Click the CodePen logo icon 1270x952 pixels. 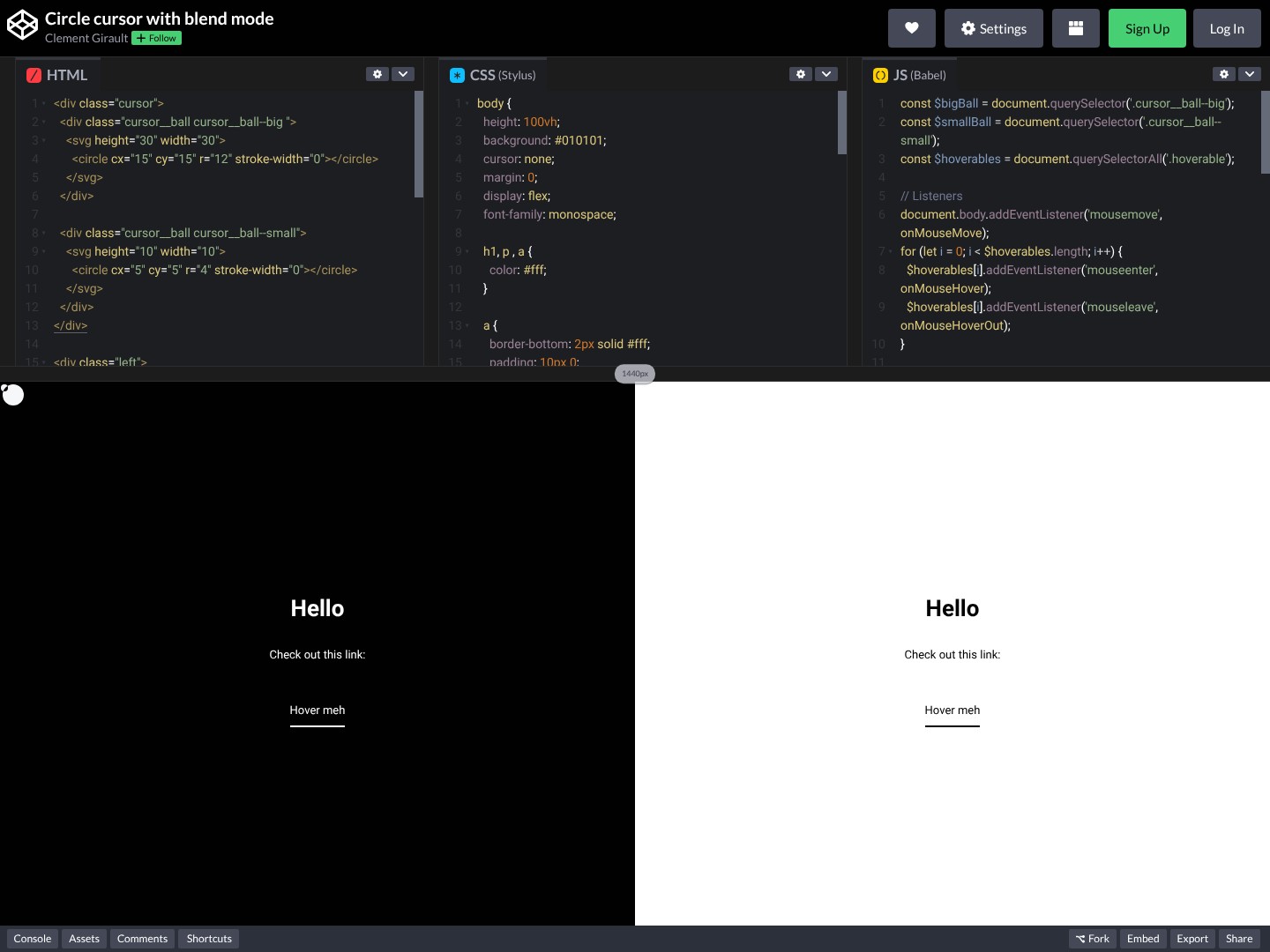22,26
